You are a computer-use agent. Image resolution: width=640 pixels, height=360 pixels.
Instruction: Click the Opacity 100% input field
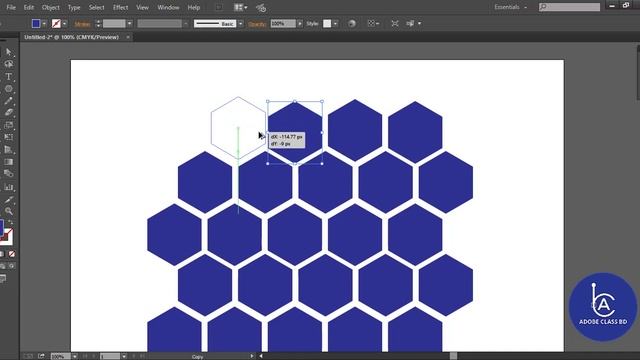coord(283,24)
